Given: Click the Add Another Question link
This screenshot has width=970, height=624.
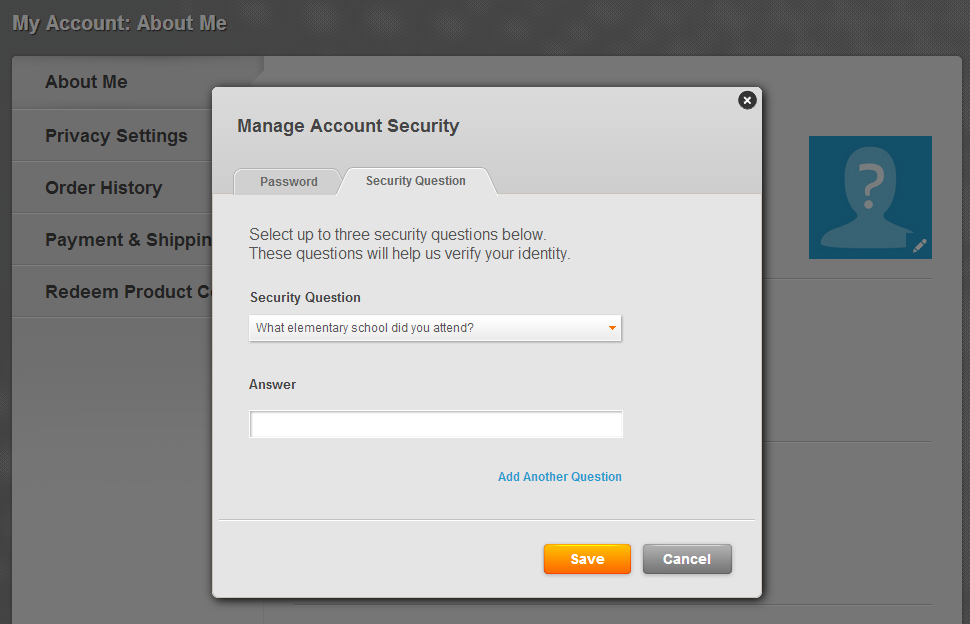Looking at the screenshot, I should [x=560, y=477].
